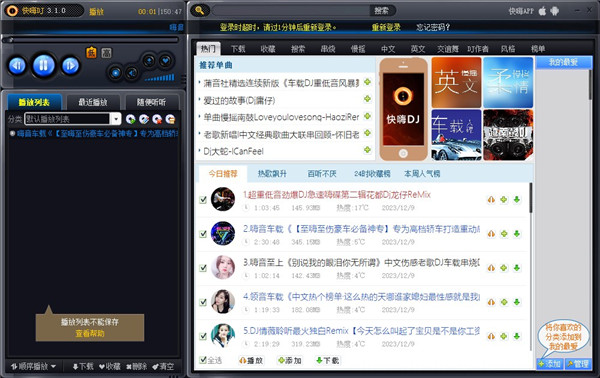Screen dimensions: 600x378
Task: Click the 查看帮助 link in tooltip
Action: 90,333
